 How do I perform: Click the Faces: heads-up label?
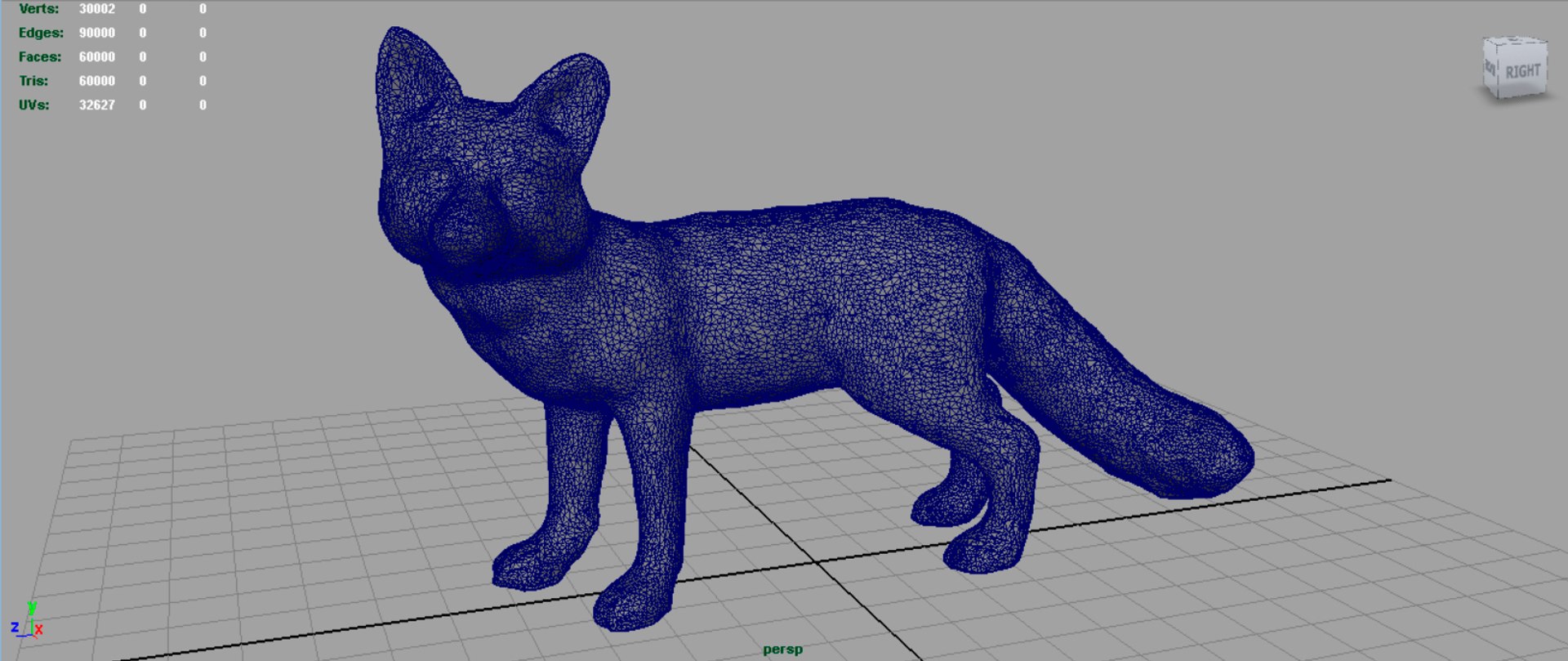click(x=40, y=56)
